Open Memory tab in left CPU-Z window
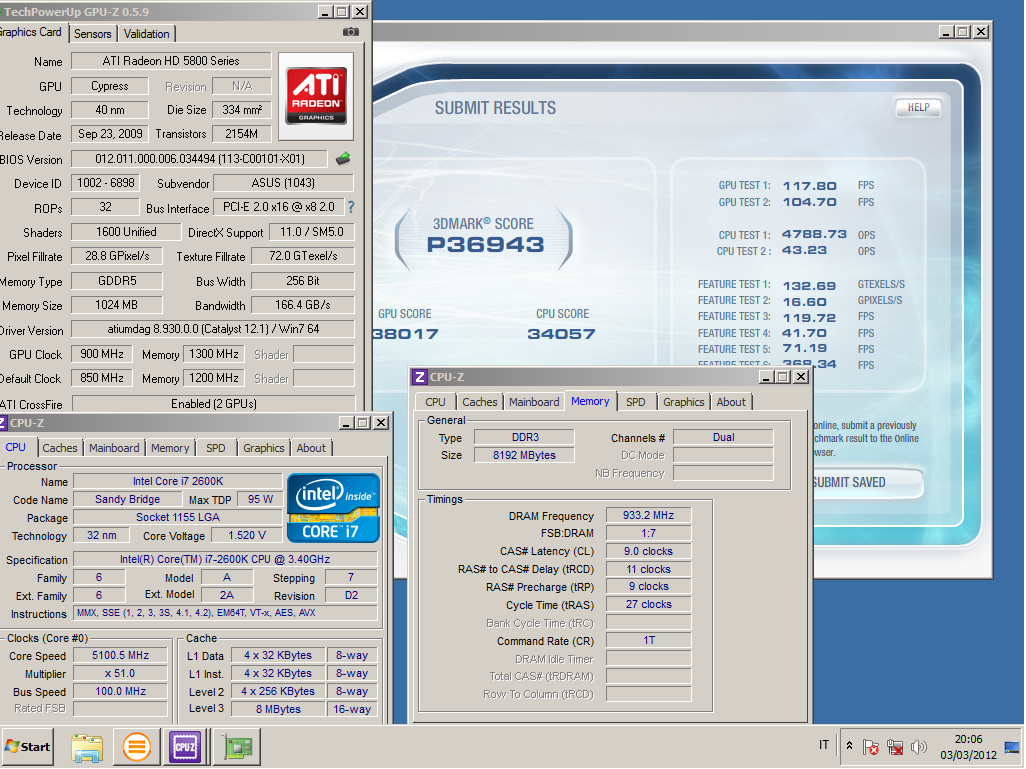This screenshot has height=769, width=1026. [170, 448]
